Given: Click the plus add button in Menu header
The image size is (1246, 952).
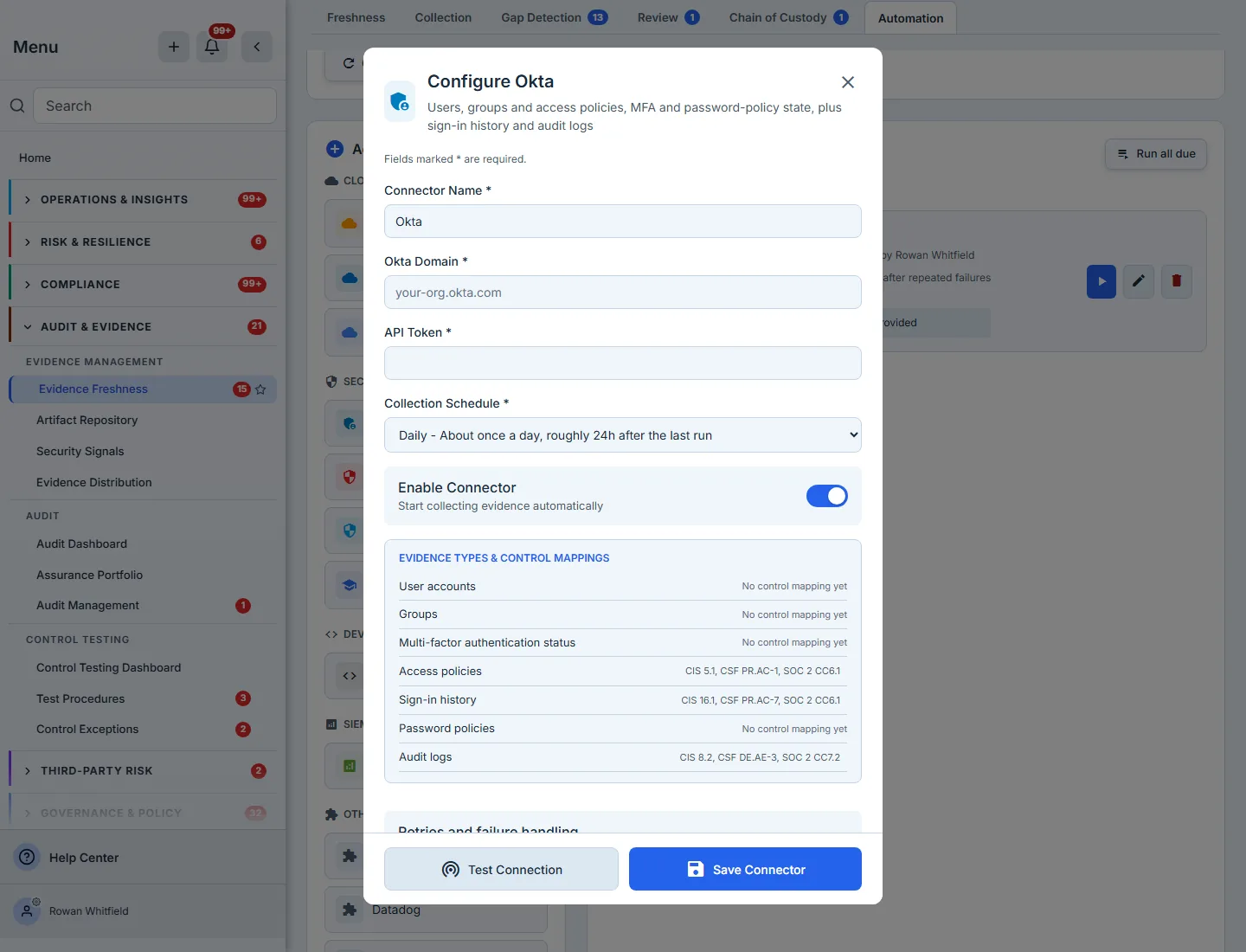Looking at the screenshot, I should [x=173, y=47].
